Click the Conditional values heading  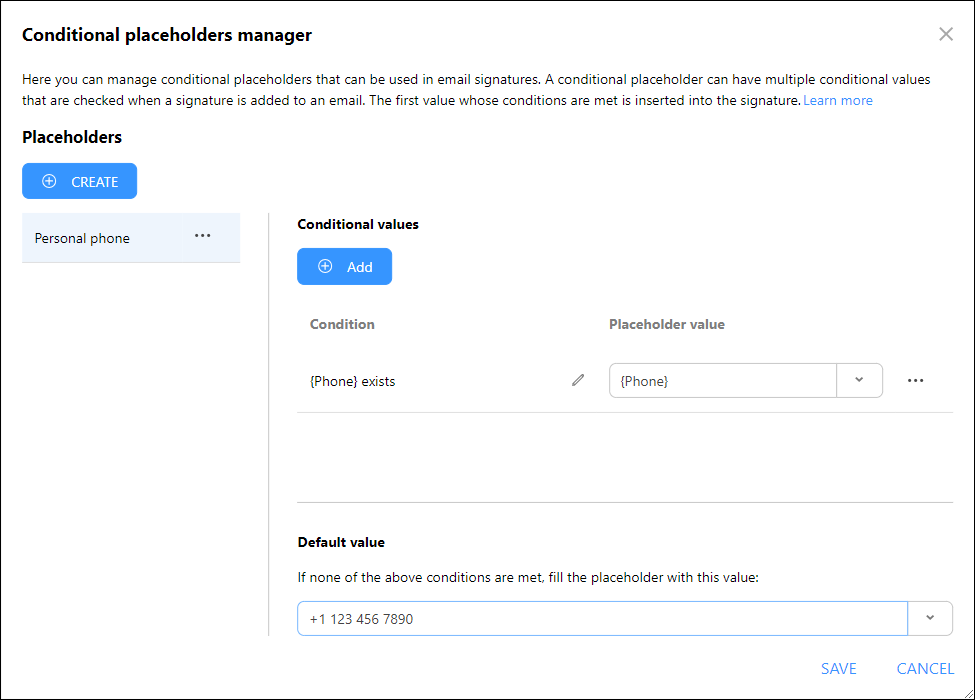(358, 224)
